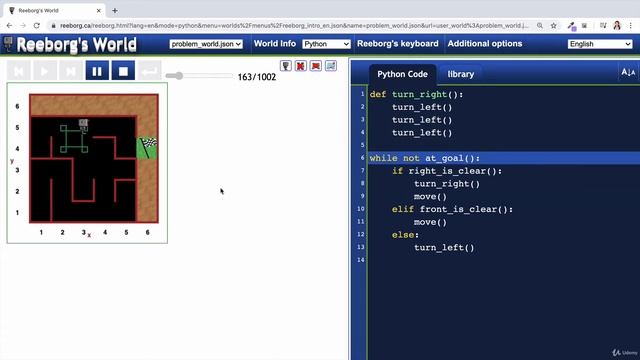Open World Info
This screenshot has width=640, height=360.
(275, 44)
